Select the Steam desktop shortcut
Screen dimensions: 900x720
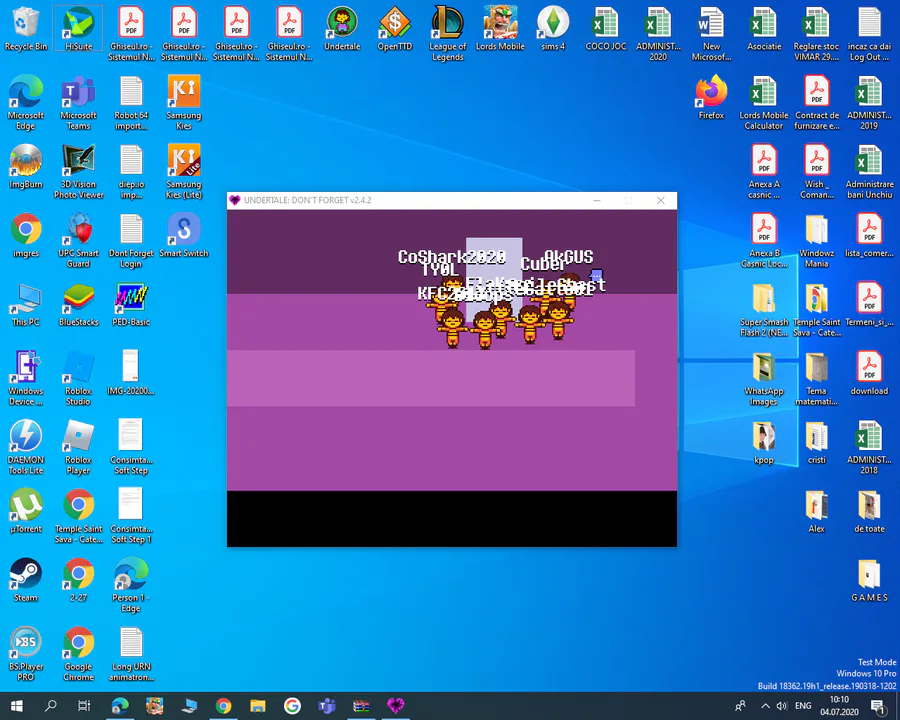pos(26,580)
